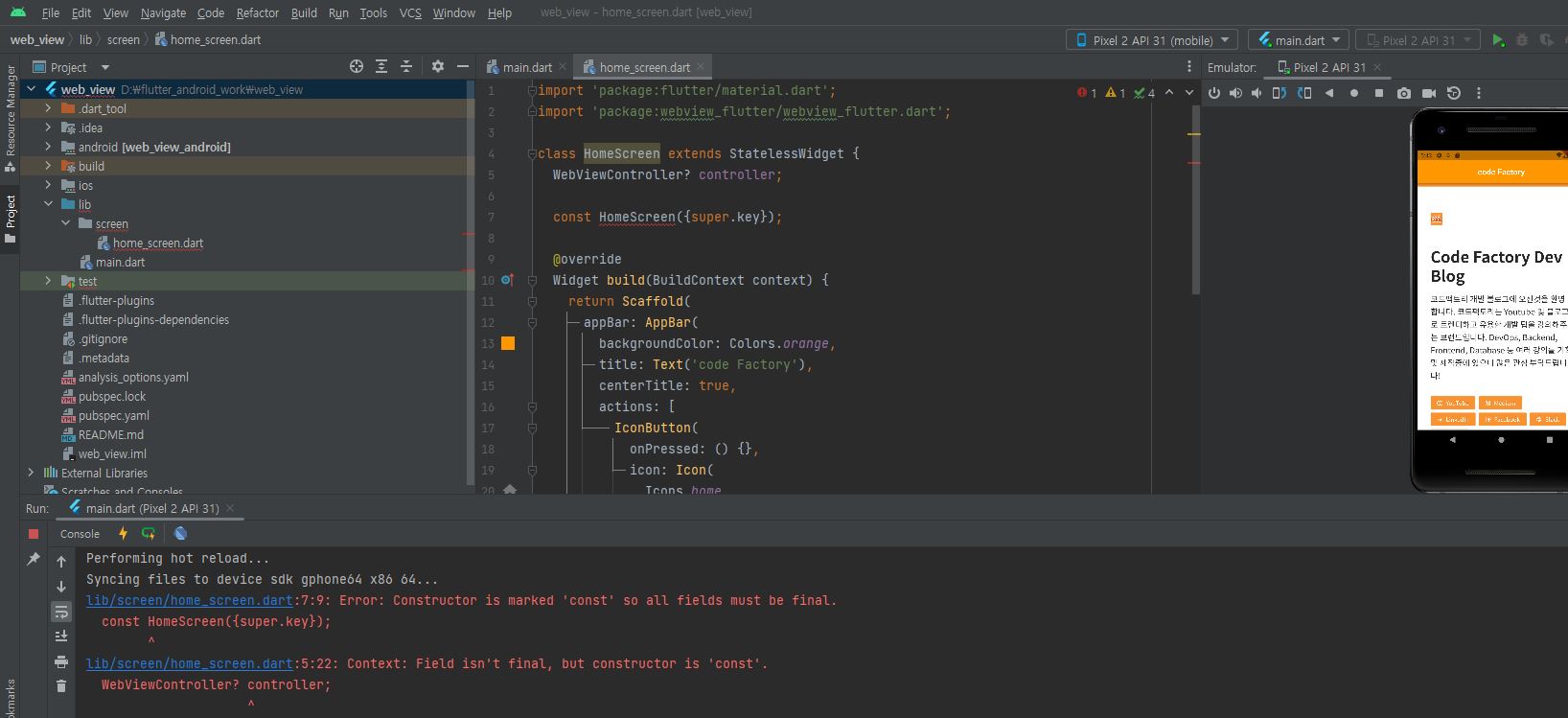Print console output with printer icon
The width and height of the screenshot is (1568, 718).
(x=61, y=661)
